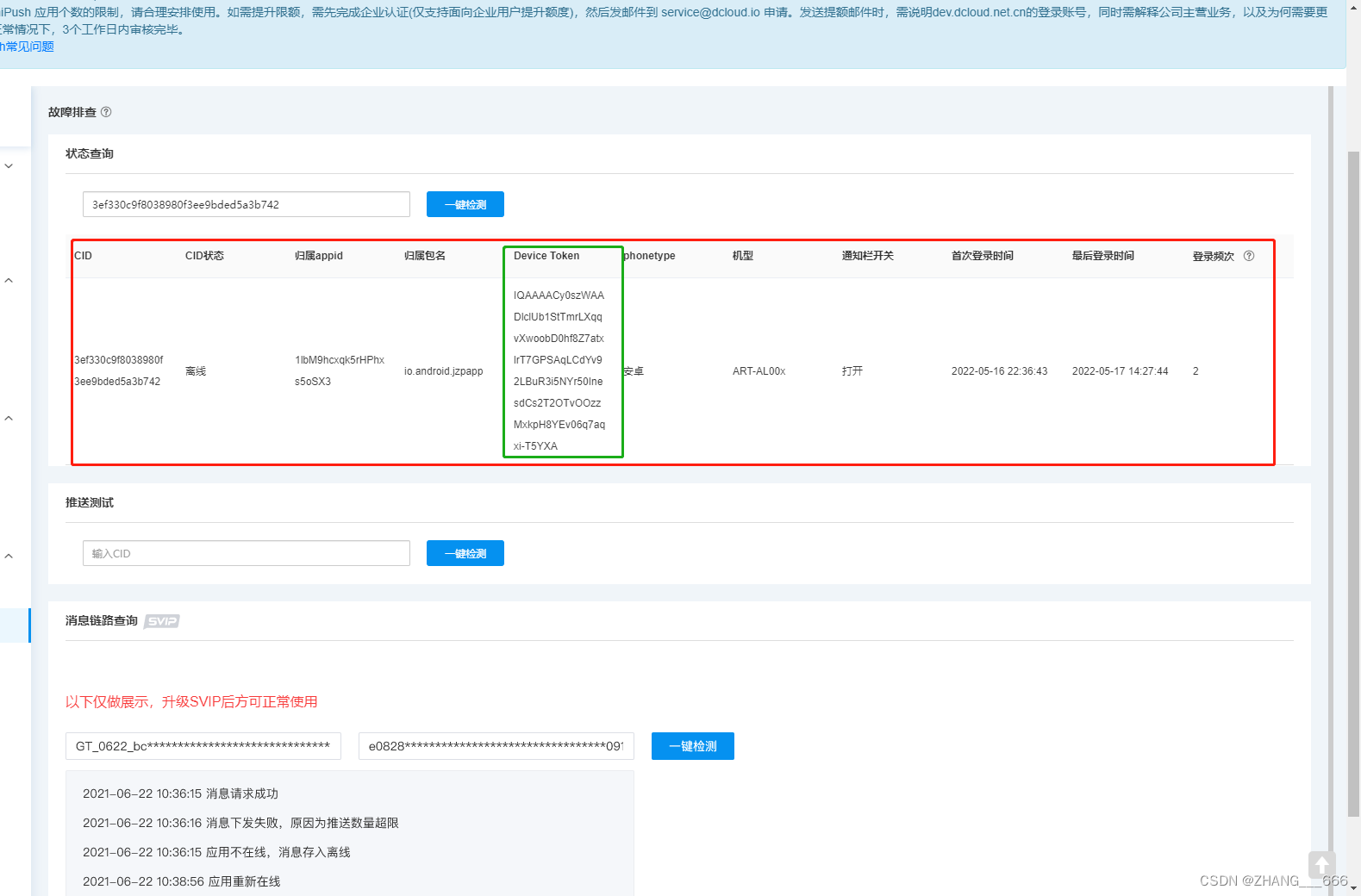Click the 消息链路查询 section title
The image size is (1361, 896).
[102, 620]
